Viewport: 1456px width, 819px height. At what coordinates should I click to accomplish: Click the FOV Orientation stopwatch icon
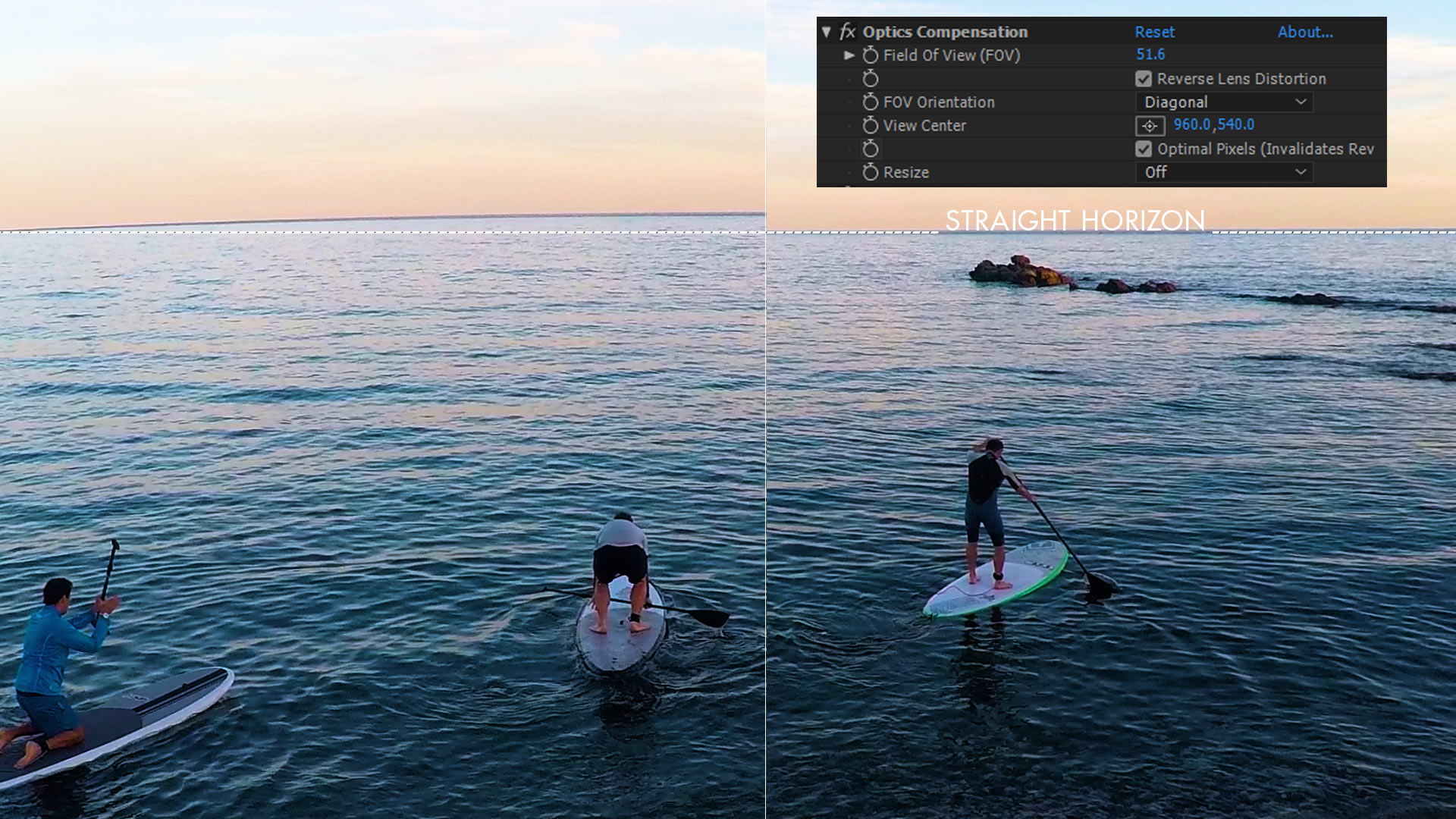tap(871, 102)
